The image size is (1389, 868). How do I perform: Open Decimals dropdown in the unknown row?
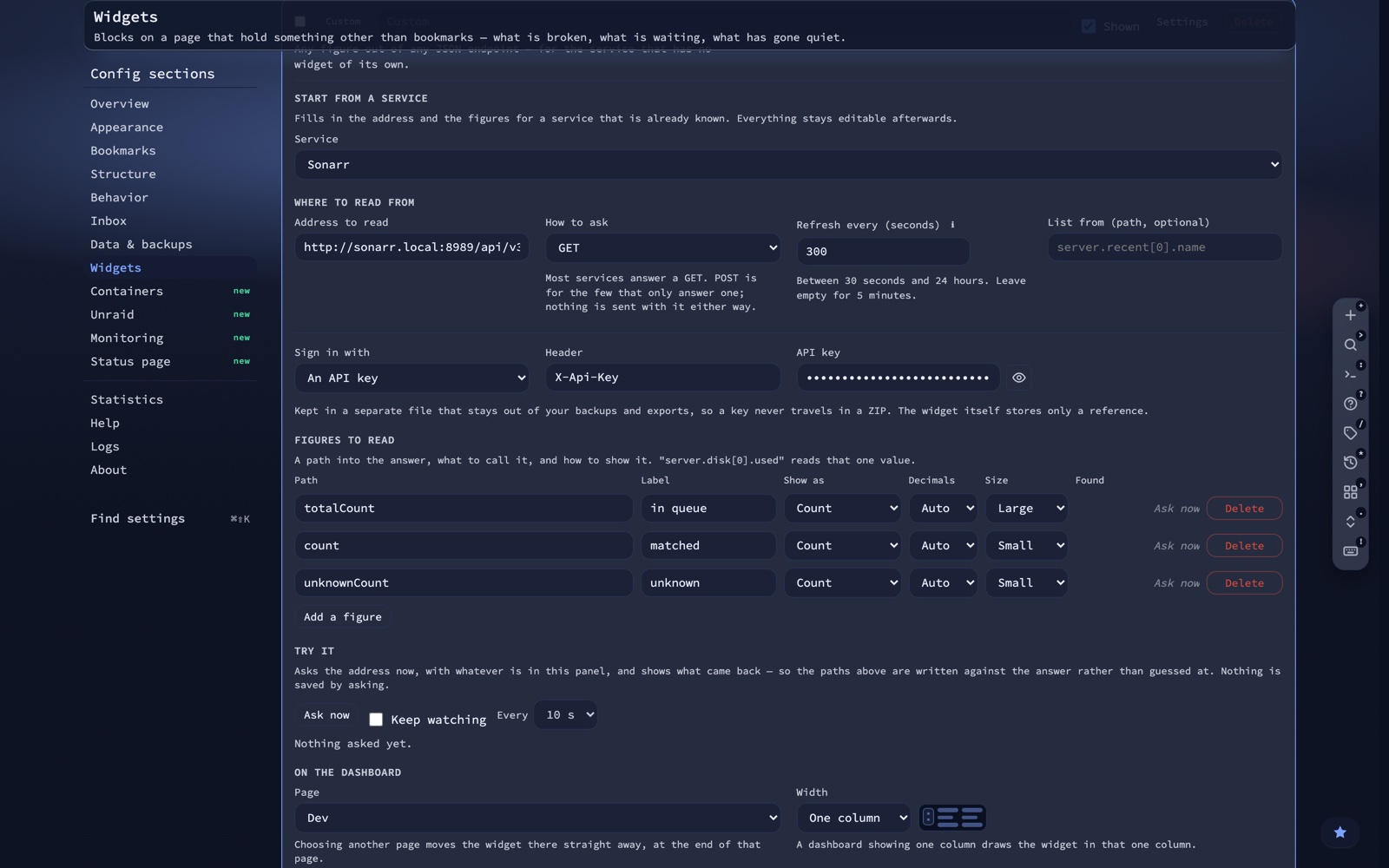pyautogui.click(x=943, y=583)
